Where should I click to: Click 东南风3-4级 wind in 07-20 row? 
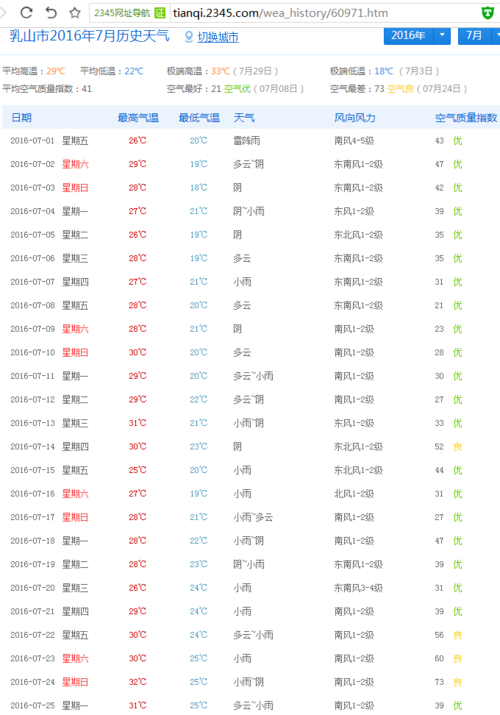coord(358,588)
